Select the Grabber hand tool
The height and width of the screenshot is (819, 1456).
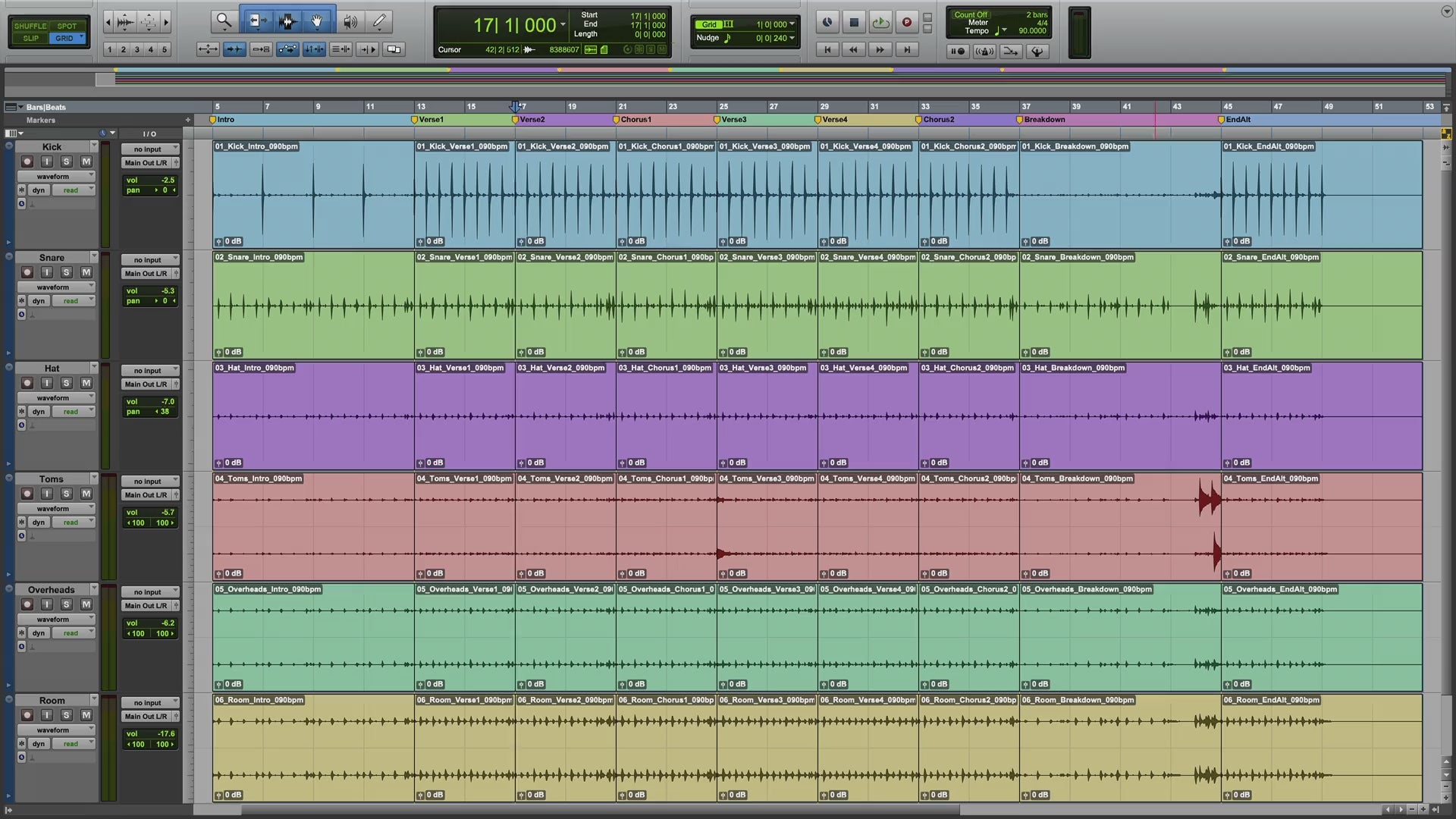pos(317,21)
